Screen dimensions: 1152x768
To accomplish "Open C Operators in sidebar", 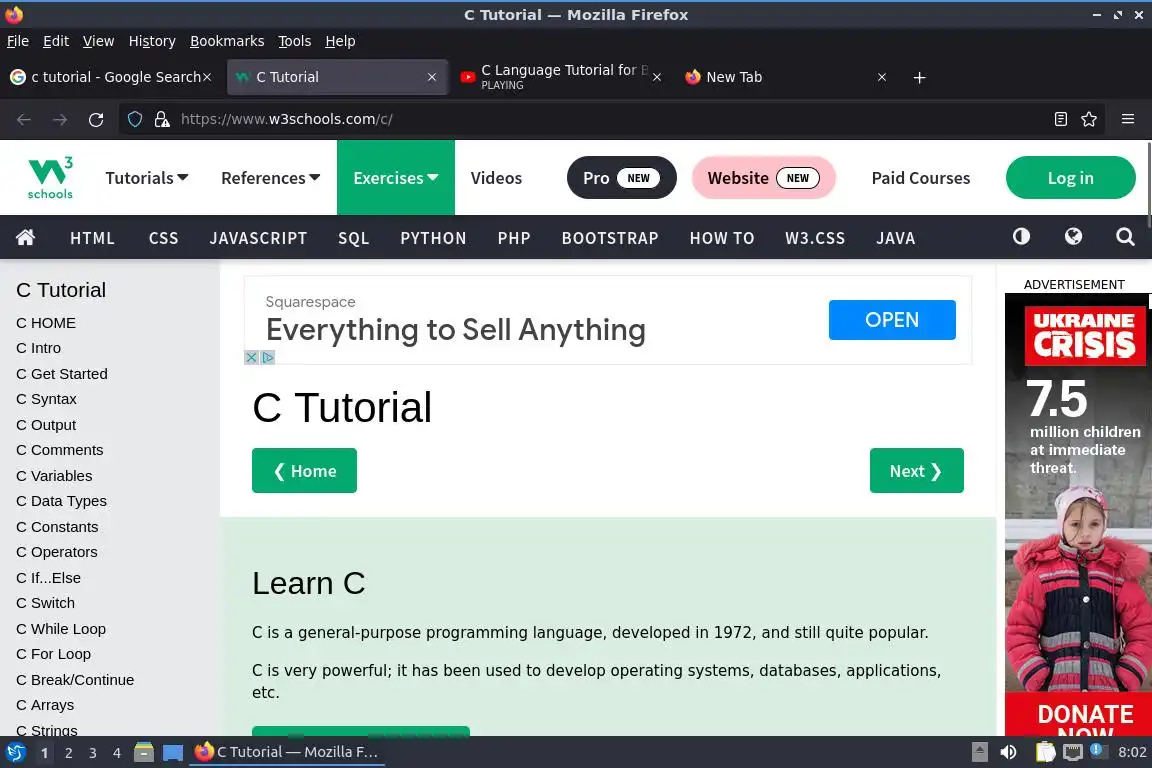I will coord(57,552).
